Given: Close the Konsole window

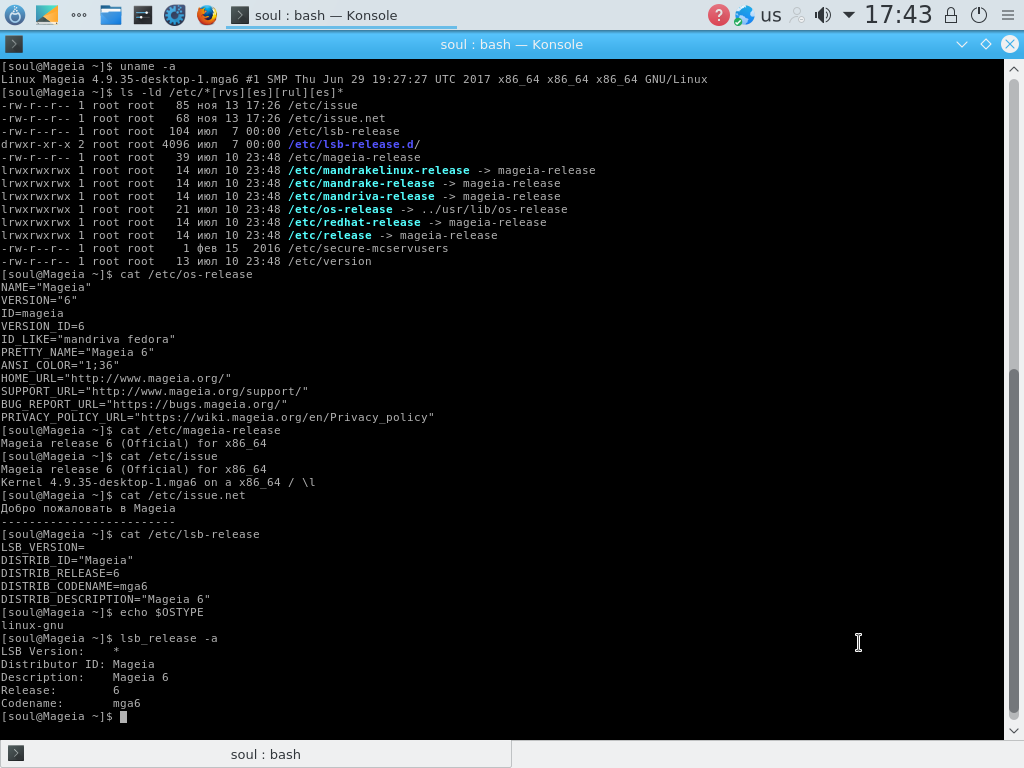Looking at the screenshot, I should (x=1010, y=44).
